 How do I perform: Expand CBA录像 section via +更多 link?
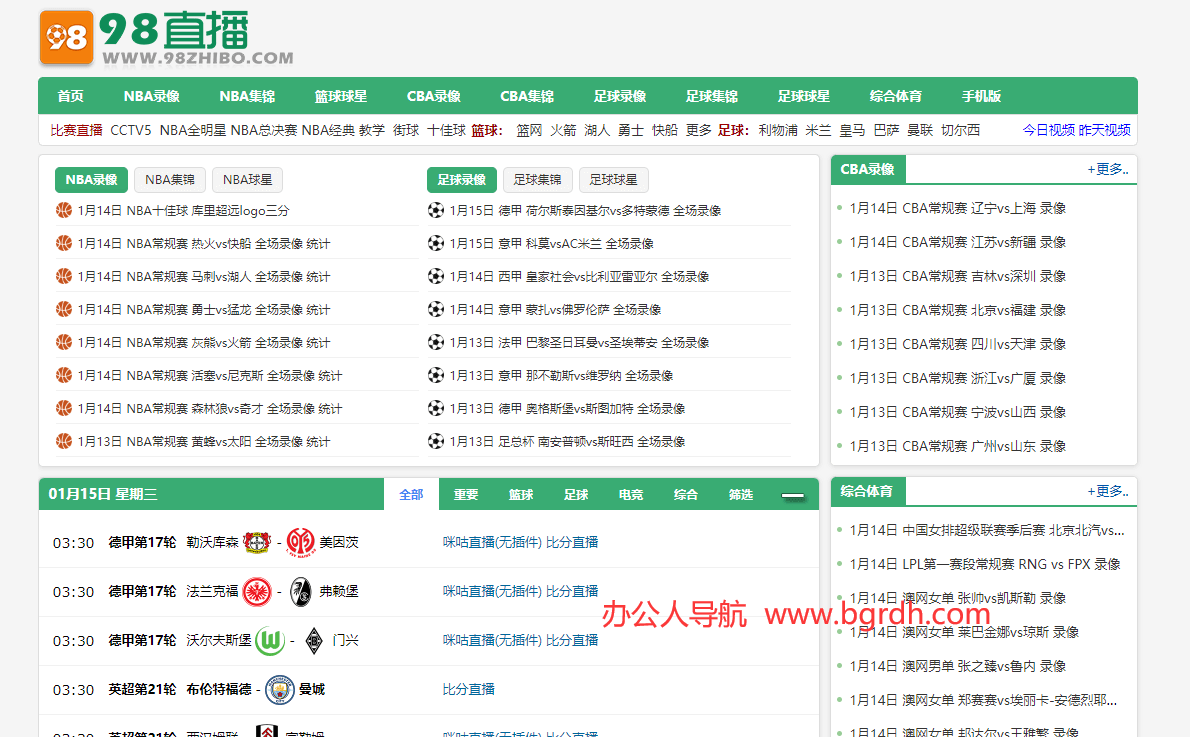tap(1107, 169)
